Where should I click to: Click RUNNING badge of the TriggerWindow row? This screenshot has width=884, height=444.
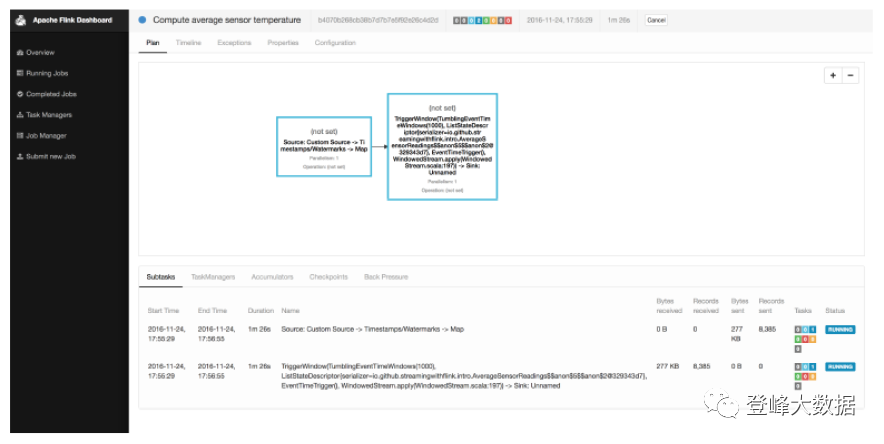[840, 367]
